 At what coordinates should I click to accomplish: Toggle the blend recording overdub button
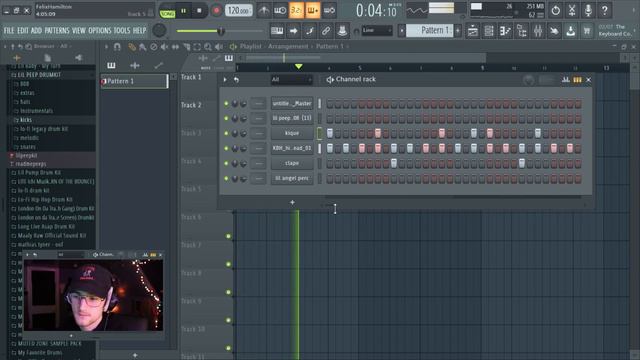point(313,11)
